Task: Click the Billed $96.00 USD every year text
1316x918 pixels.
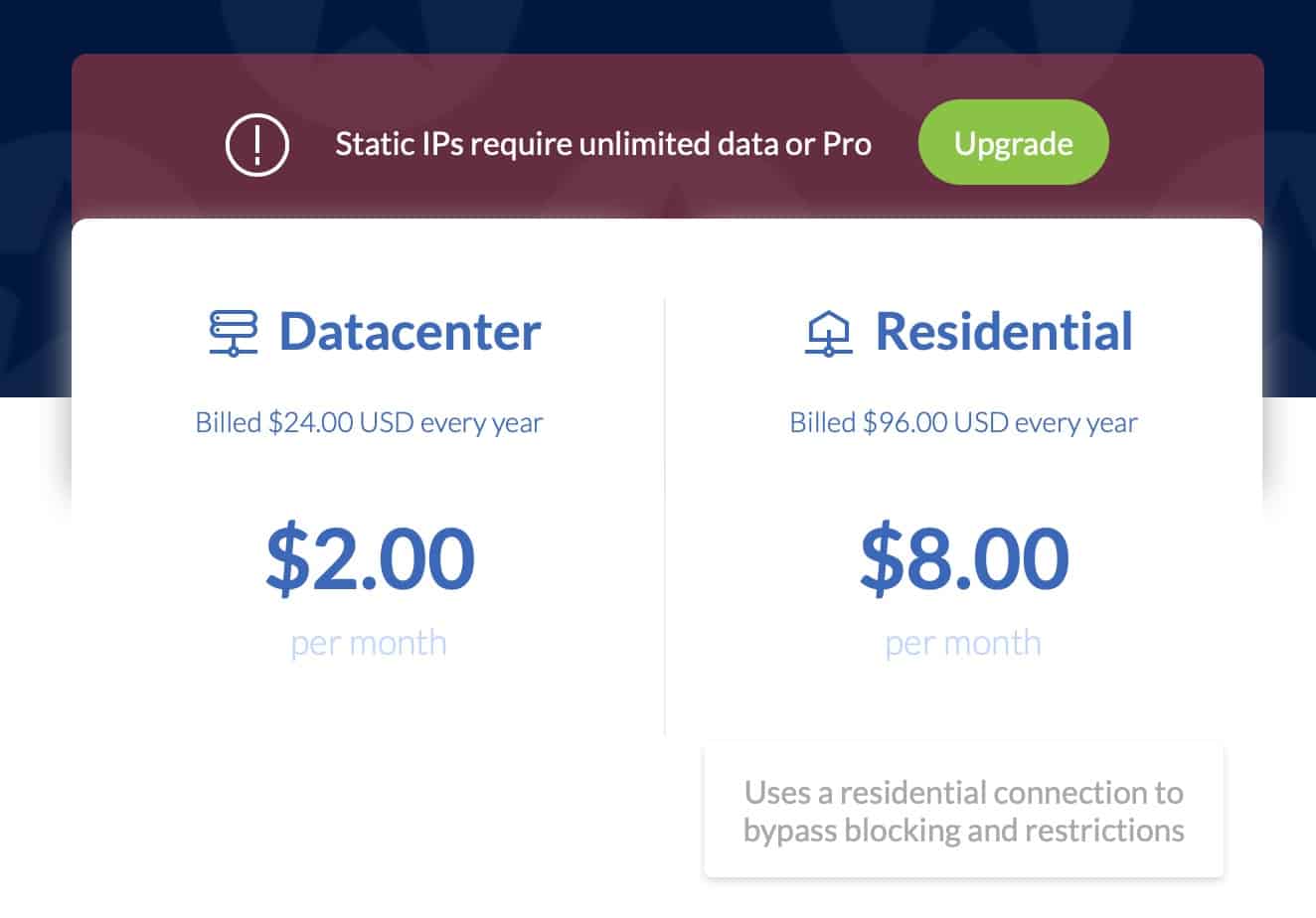Action: click(963, 422)
